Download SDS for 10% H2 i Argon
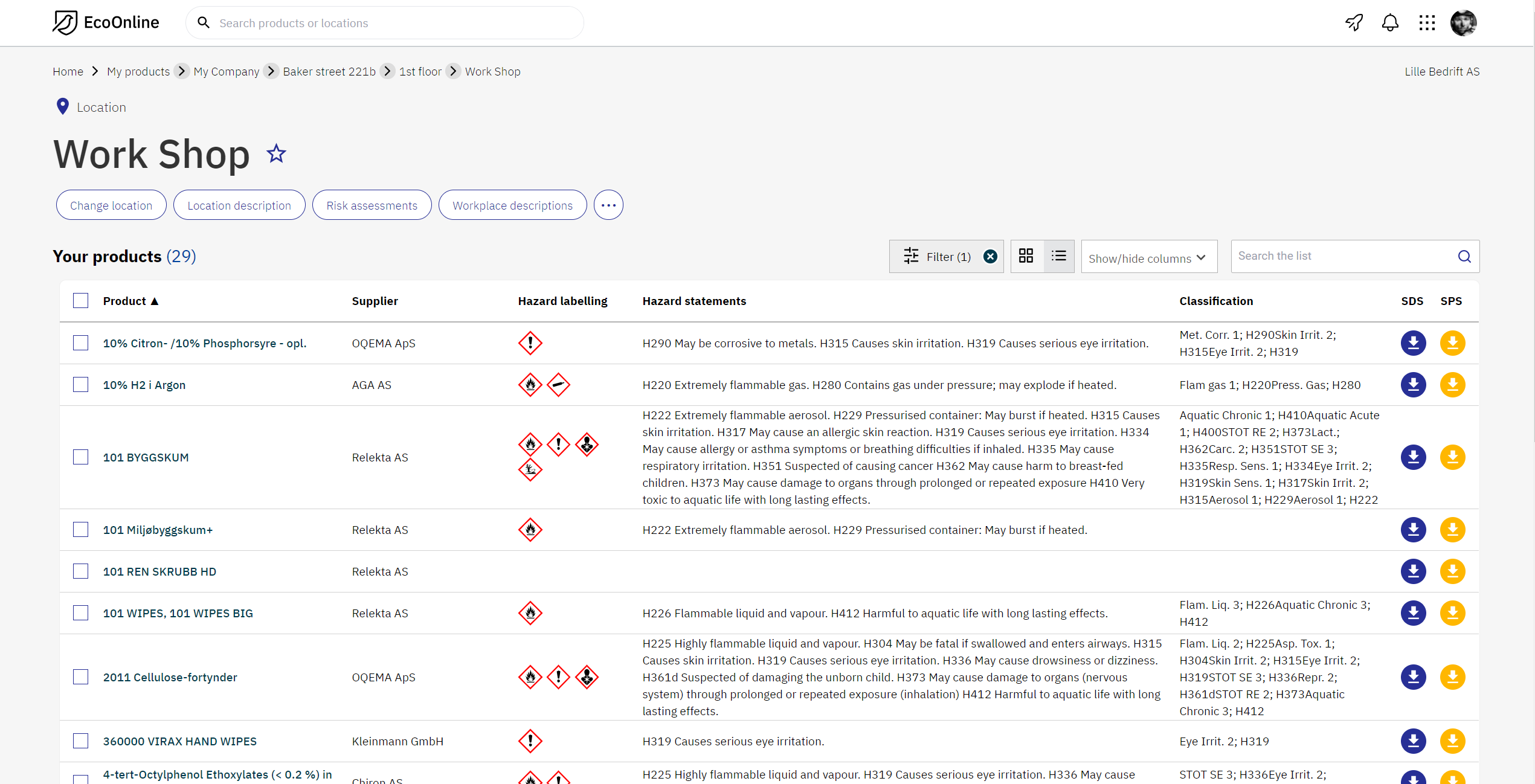 coord(1413,385)
